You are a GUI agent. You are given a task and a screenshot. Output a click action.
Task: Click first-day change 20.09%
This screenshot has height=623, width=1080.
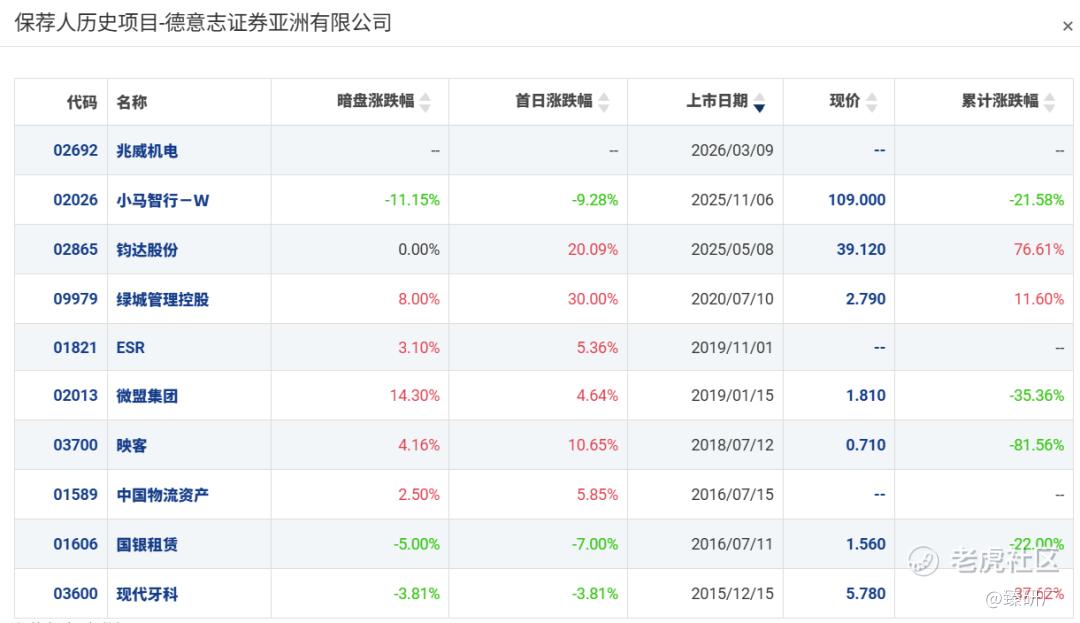(593, 249)
